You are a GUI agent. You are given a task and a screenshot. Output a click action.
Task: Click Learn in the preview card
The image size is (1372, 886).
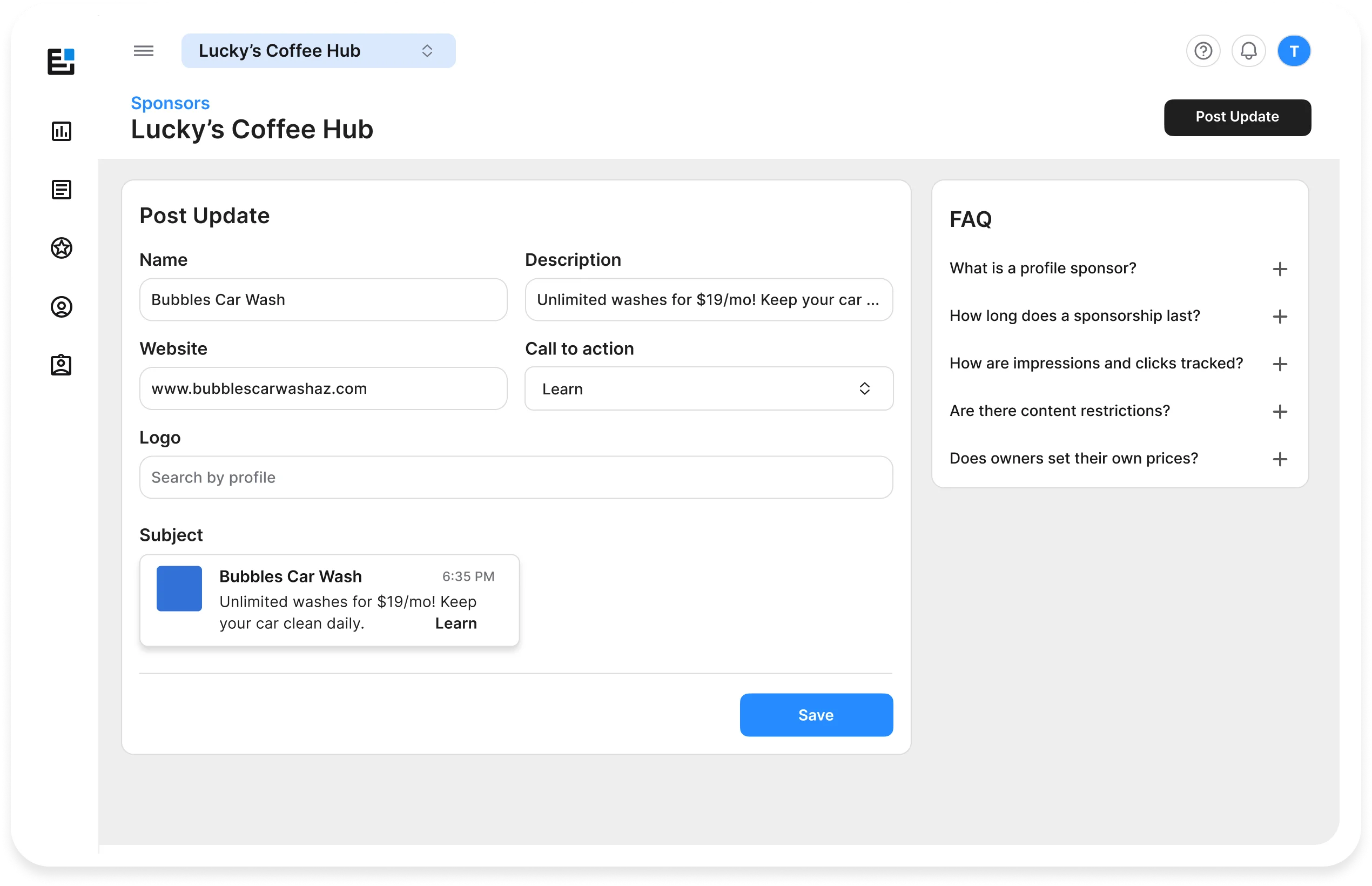pyautogui.click(x=455, y=623)
